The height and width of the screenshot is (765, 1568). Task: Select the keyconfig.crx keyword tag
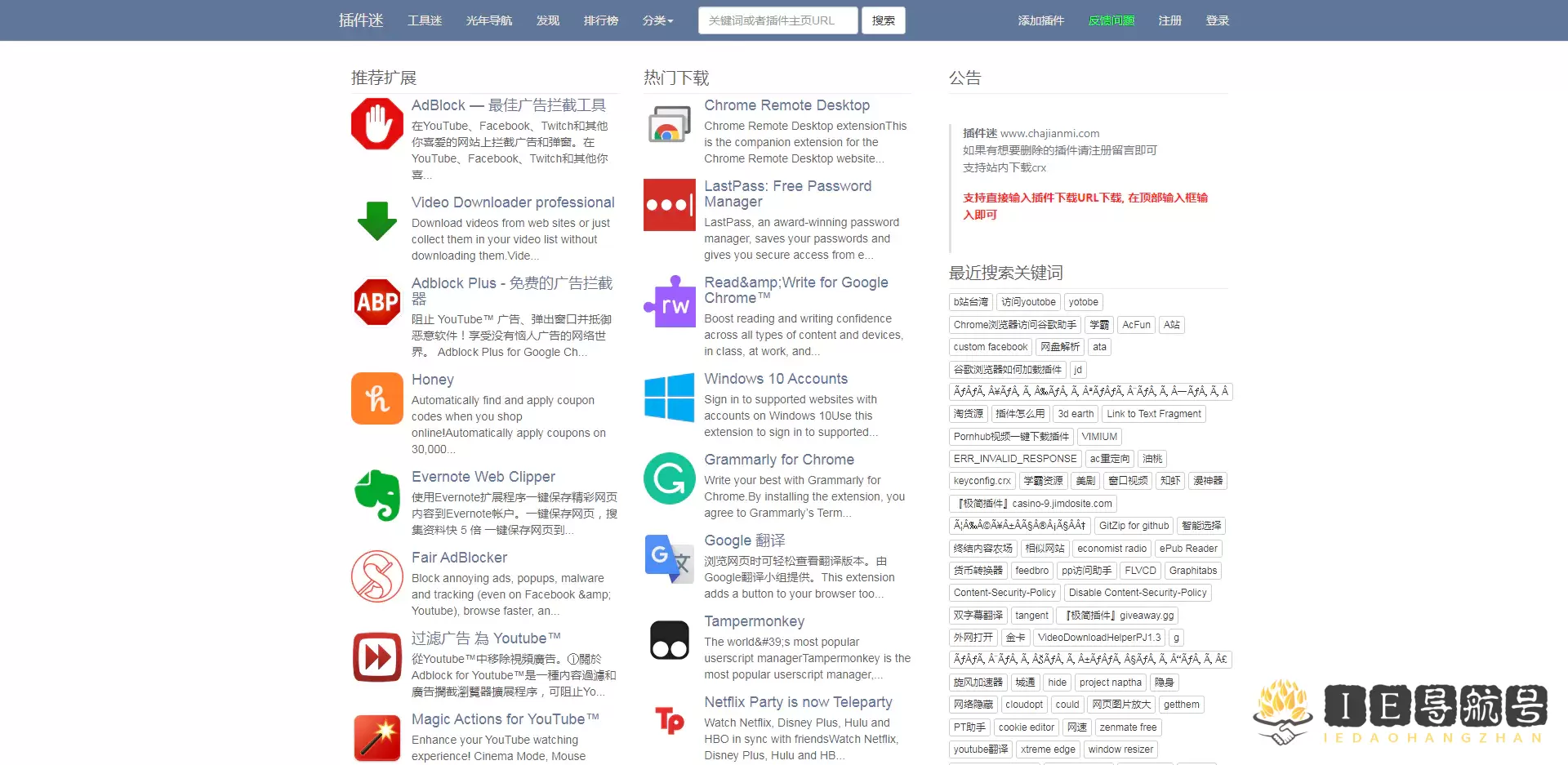point(982,481)
